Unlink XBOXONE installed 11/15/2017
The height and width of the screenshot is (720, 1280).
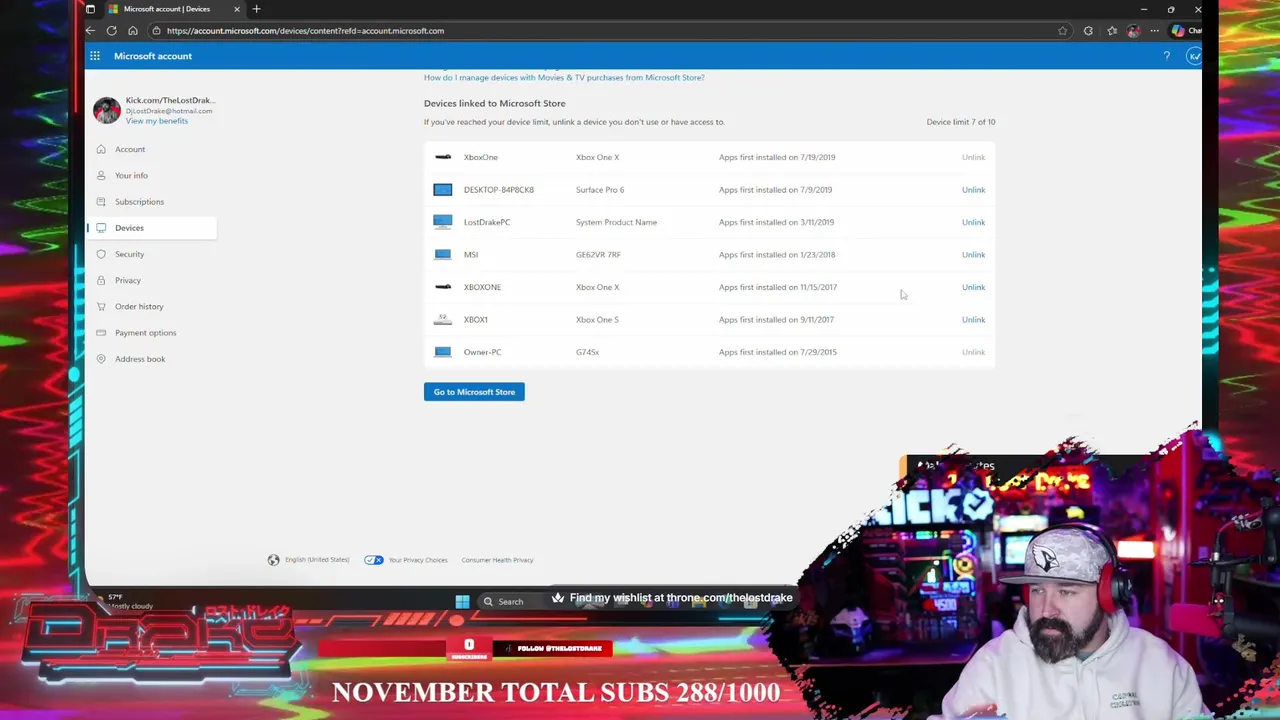point(973,287)
